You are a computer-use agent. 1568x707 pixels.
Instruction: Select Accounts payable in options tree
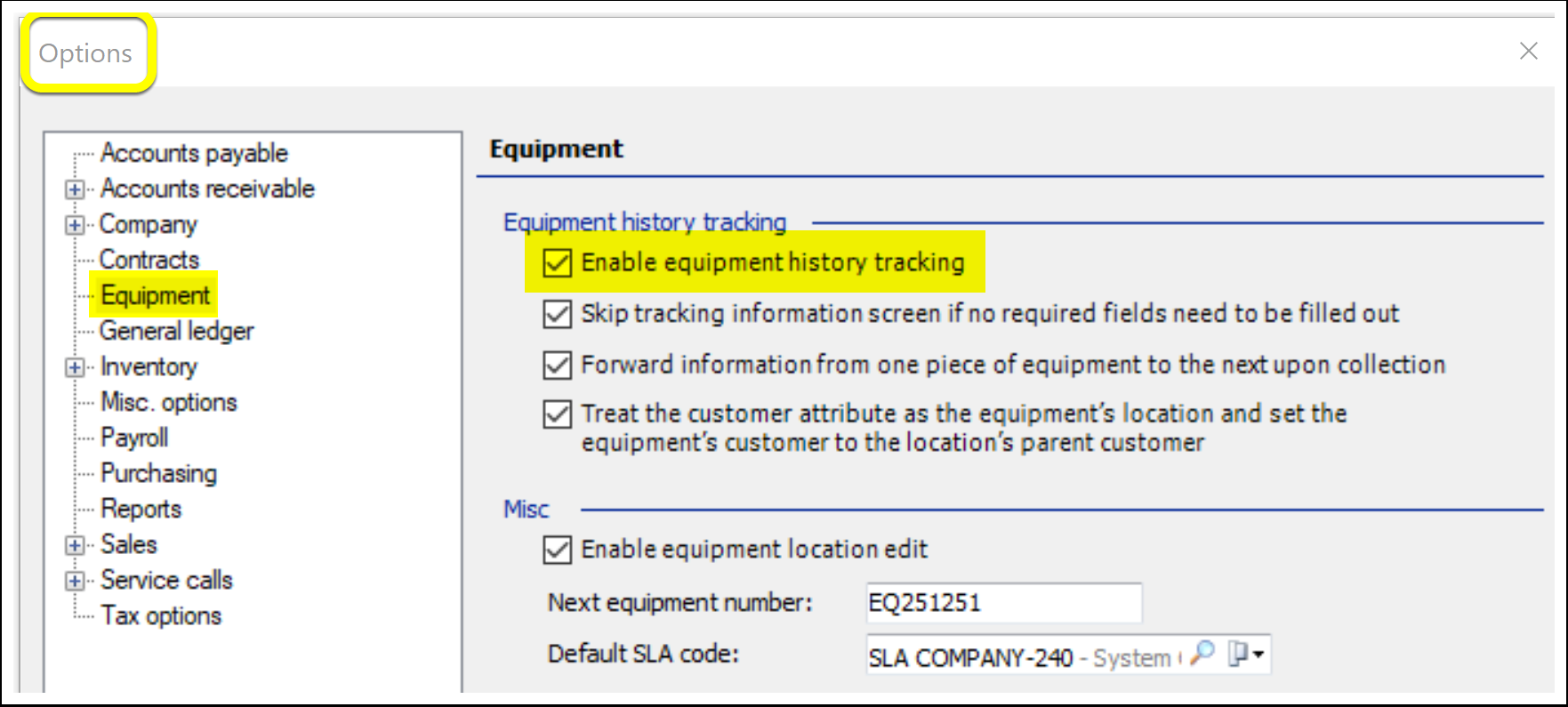point(194,153)
